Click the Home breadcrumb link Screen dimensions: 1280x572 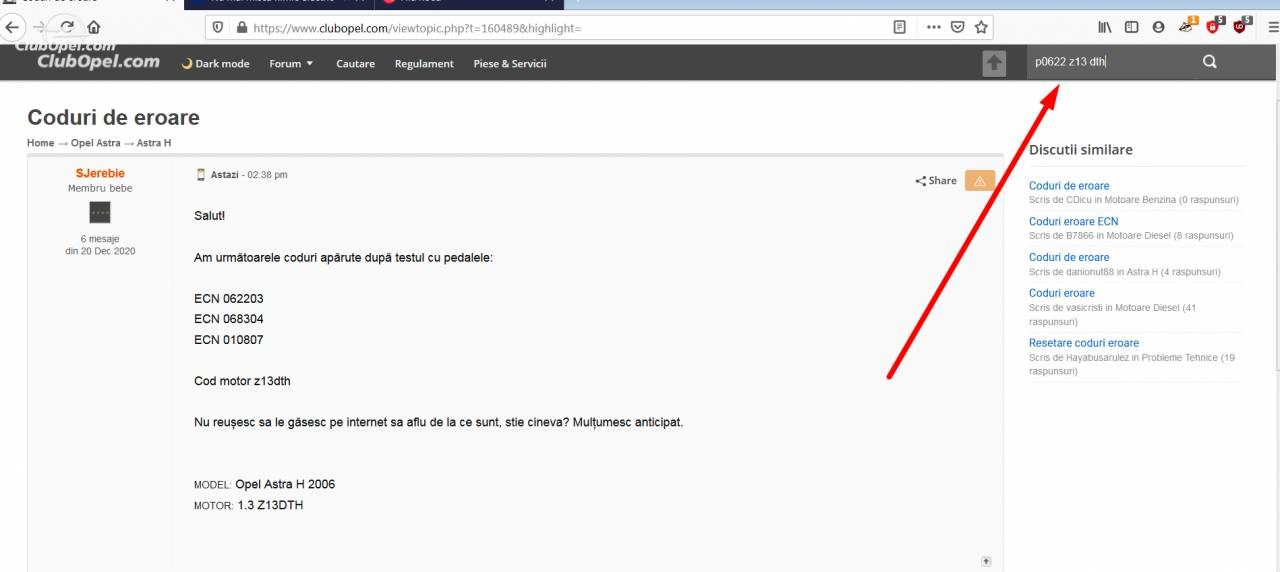40,143
